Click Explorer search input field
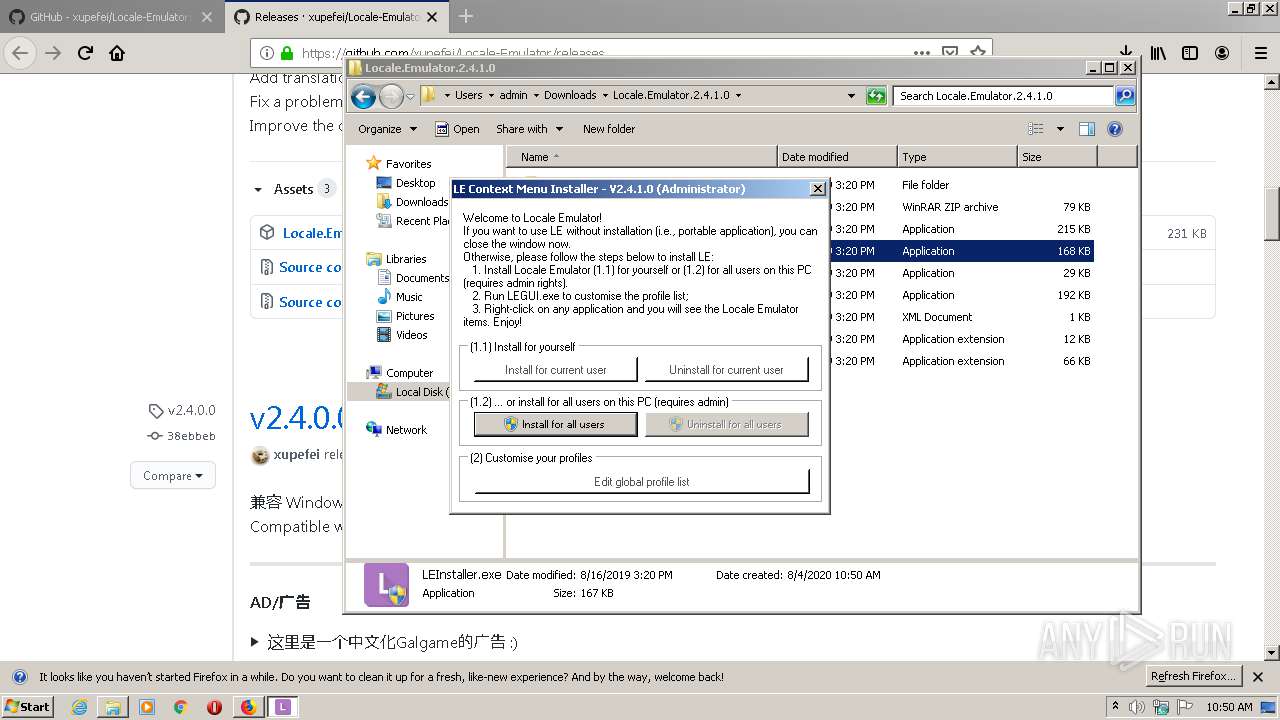 (1003, 96)
